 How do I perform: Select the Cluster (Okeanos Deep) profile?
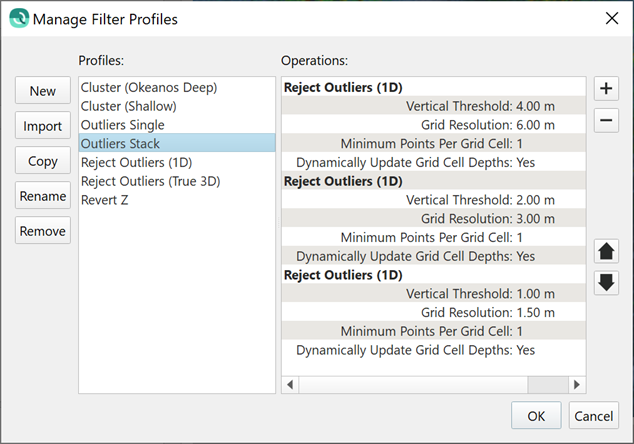point(149,88)
